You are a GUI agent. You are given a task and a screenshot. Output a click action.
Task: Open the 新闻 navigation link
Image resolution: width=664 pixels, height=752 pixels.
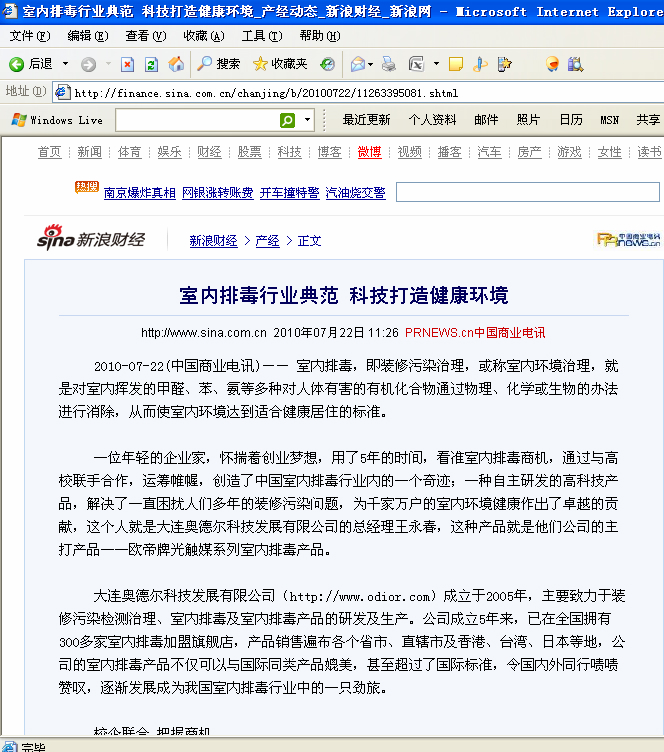point(90,152)
